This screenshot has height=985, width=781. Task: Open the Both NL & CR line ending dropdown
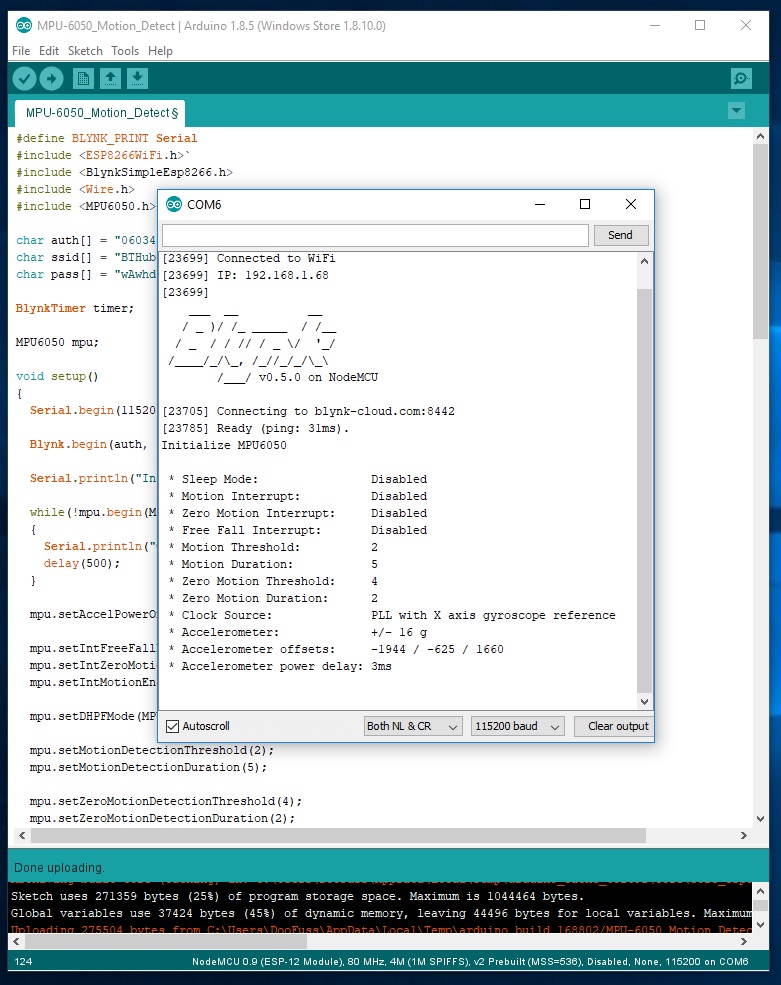pos(413,726)
